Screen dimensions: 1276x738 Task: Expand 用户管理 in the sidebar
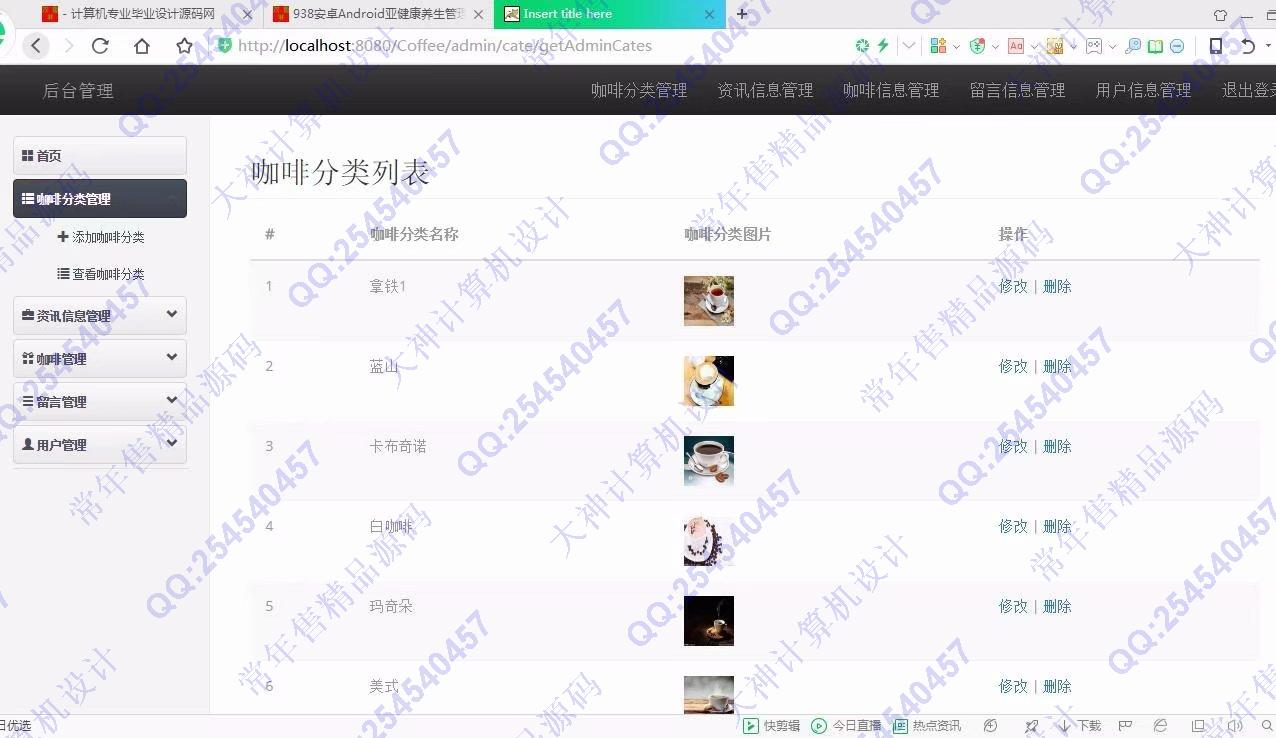pos(100,445)
